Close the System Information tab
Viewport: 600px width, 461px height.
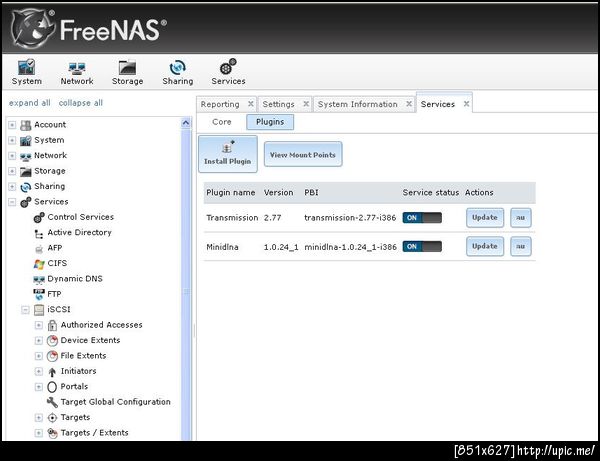409,104
